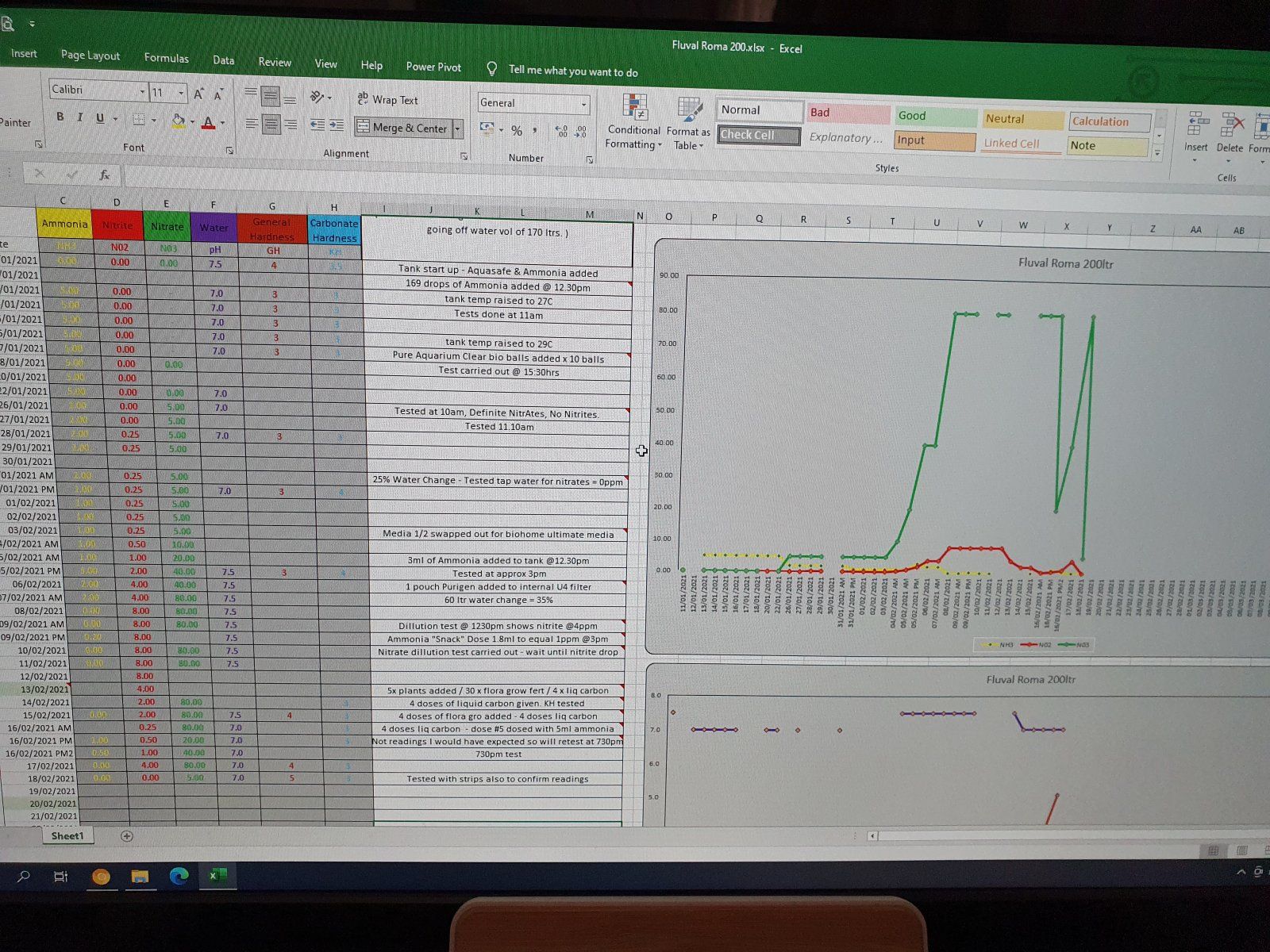The image size is (1270, 952).
Task: Apply Middle Align to cells
Action: click(x=271, y=97)
